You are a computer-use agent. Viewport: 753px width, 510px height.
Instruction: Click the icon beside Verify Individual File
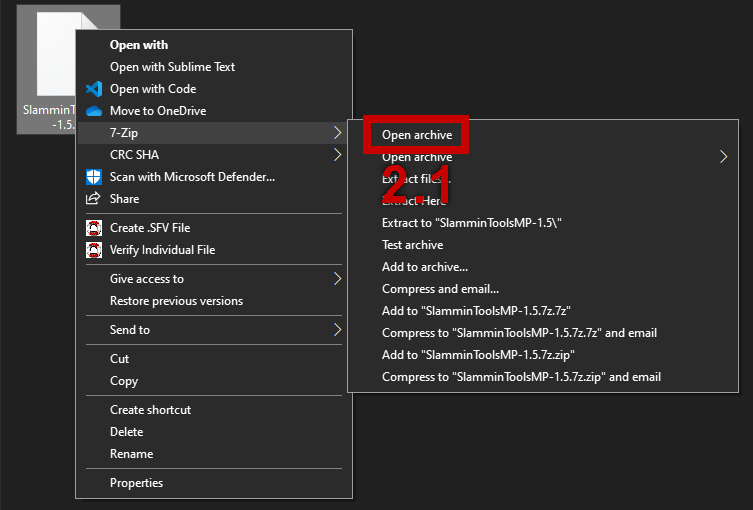click(x=94, y=250)
